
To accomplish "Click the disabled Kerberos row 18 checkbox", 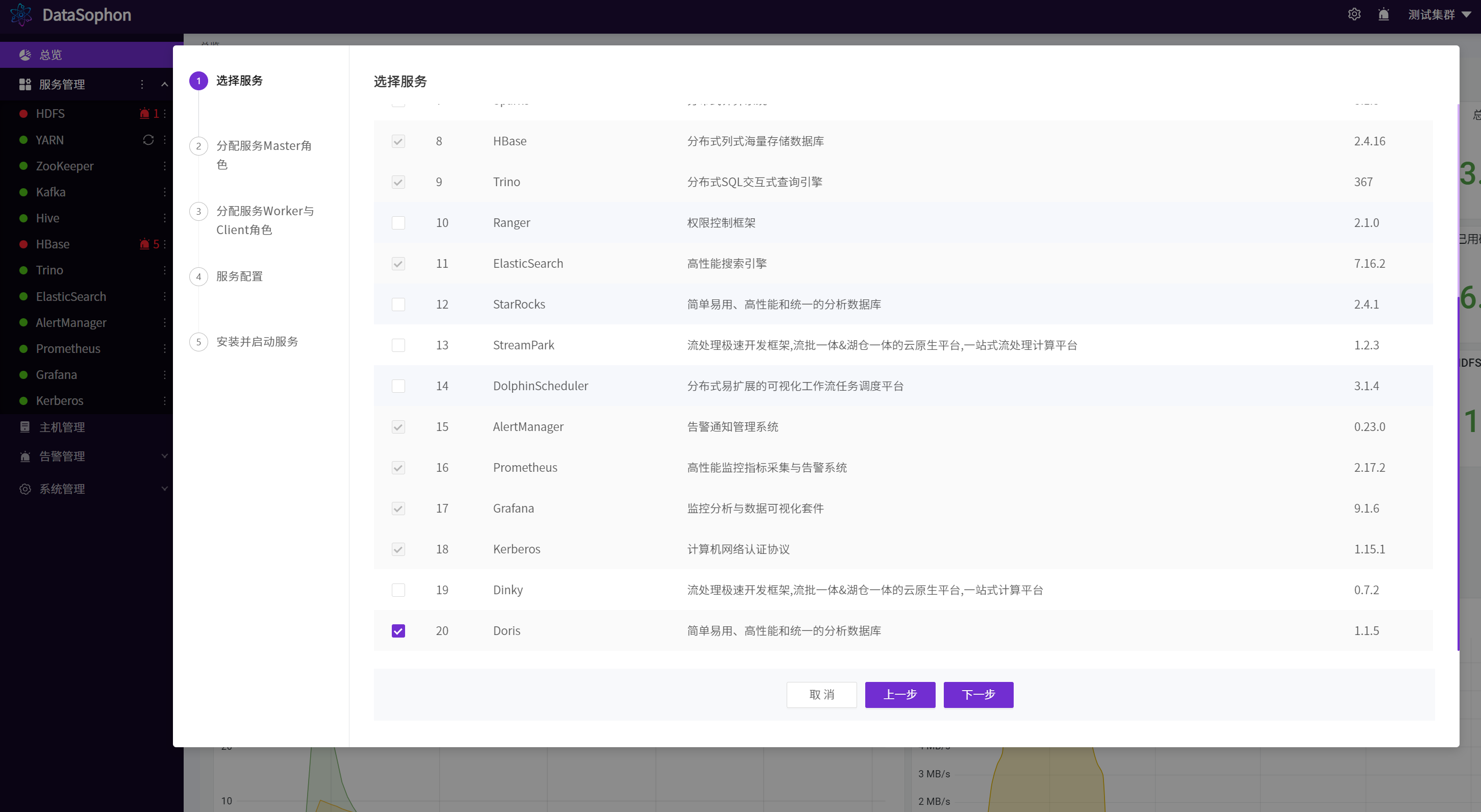I will [398, 549].
